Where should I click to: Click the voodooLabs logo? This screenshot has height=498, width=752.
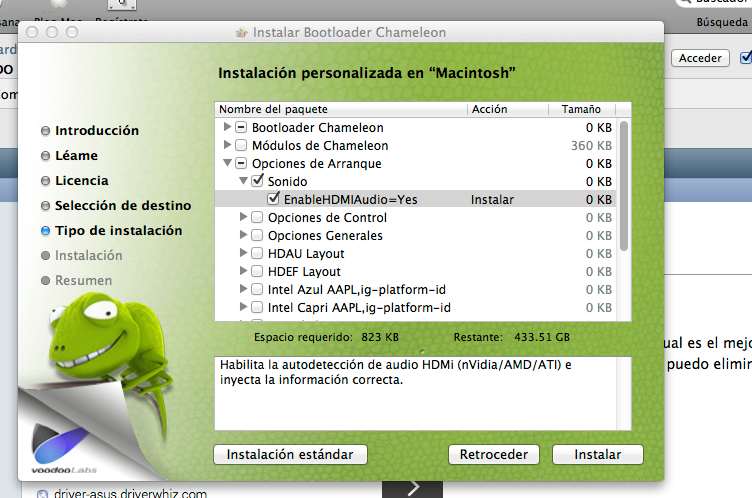[63, 449]
